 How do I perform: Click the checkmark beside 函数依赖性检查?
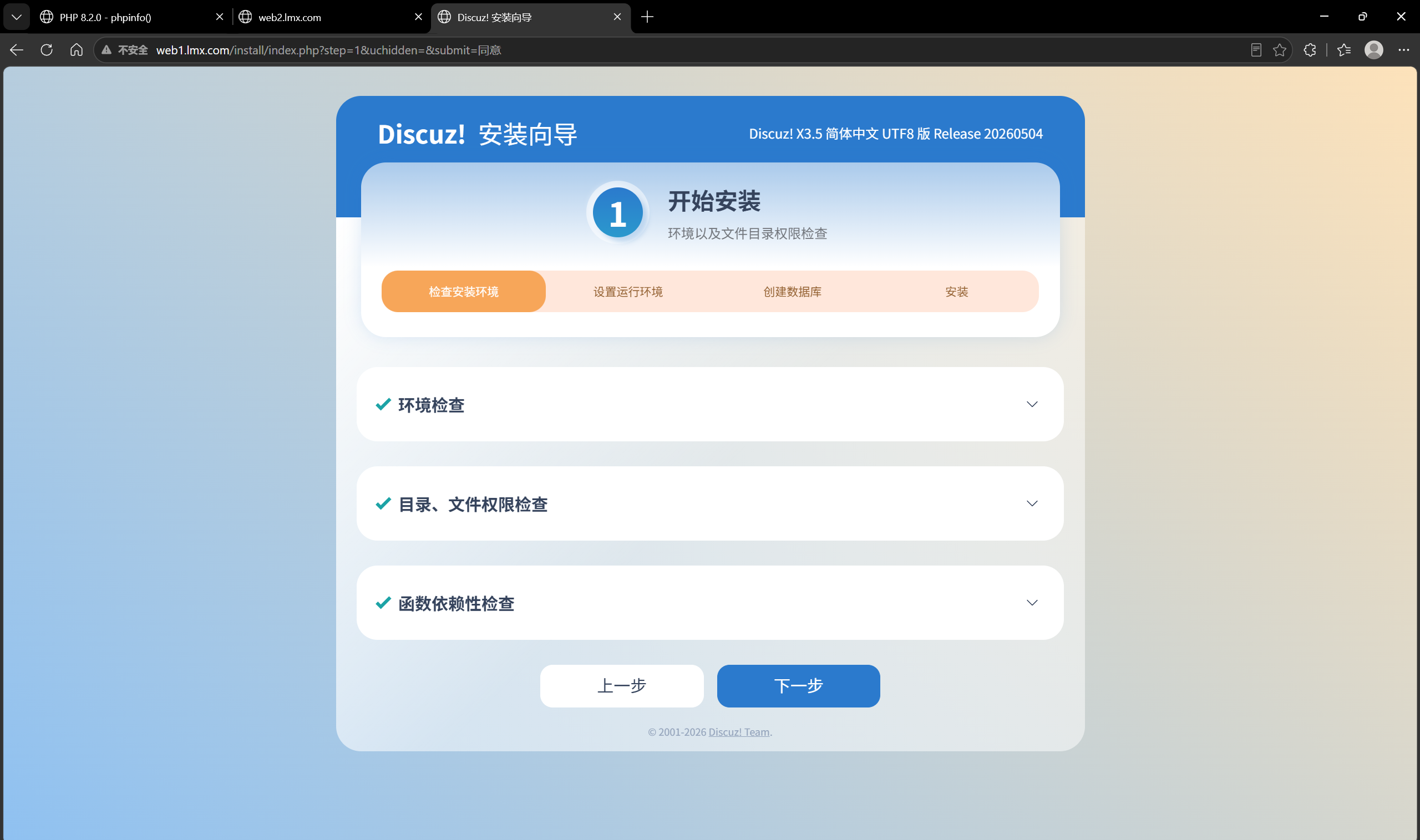(x=383, y=603)
